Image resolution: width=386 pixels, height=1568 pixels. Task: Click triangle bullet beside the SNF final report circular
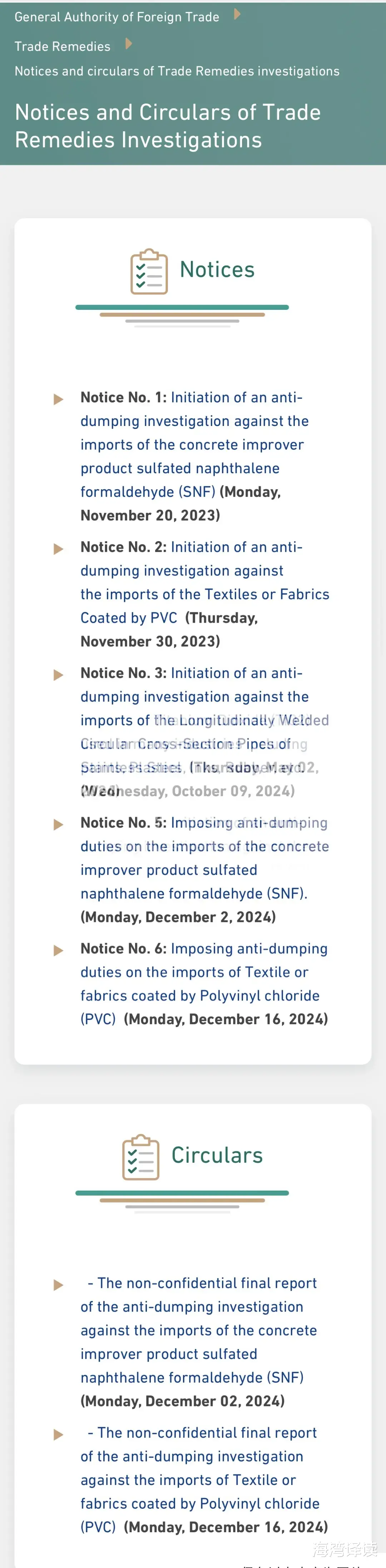click(58, 1285)
